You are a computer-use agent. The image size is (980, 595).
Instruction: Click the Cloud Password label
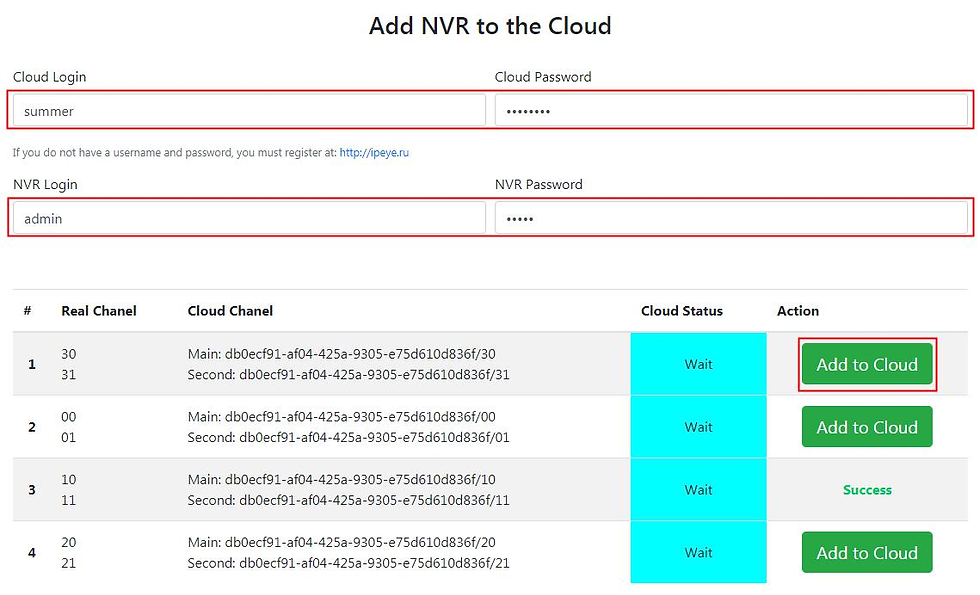pyautogui.click(x=542, y=77)
